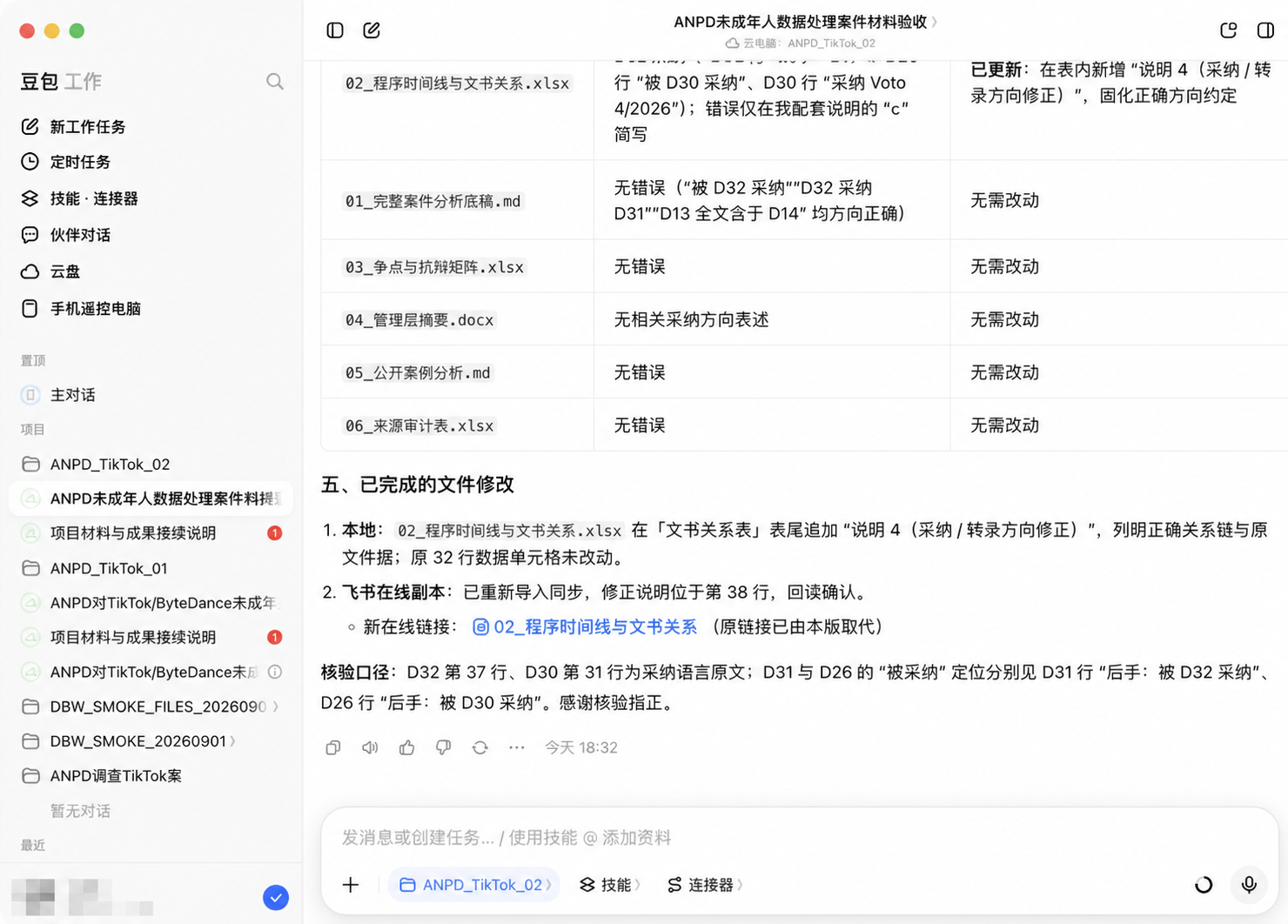Screen dimensions: 1288x924
Task: Select 新工作任务 in the sidebar
Action: [73, 127]
